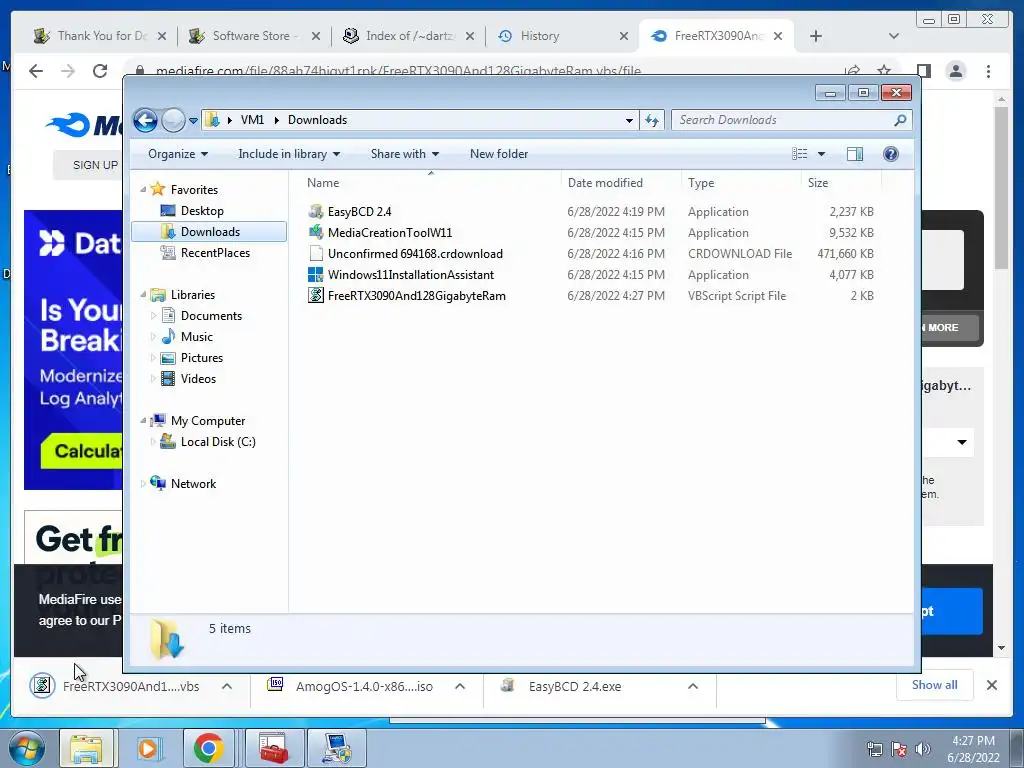
Task: Open Chrome profile avatar
Action: pyautogui.click(x=955, y=71)
